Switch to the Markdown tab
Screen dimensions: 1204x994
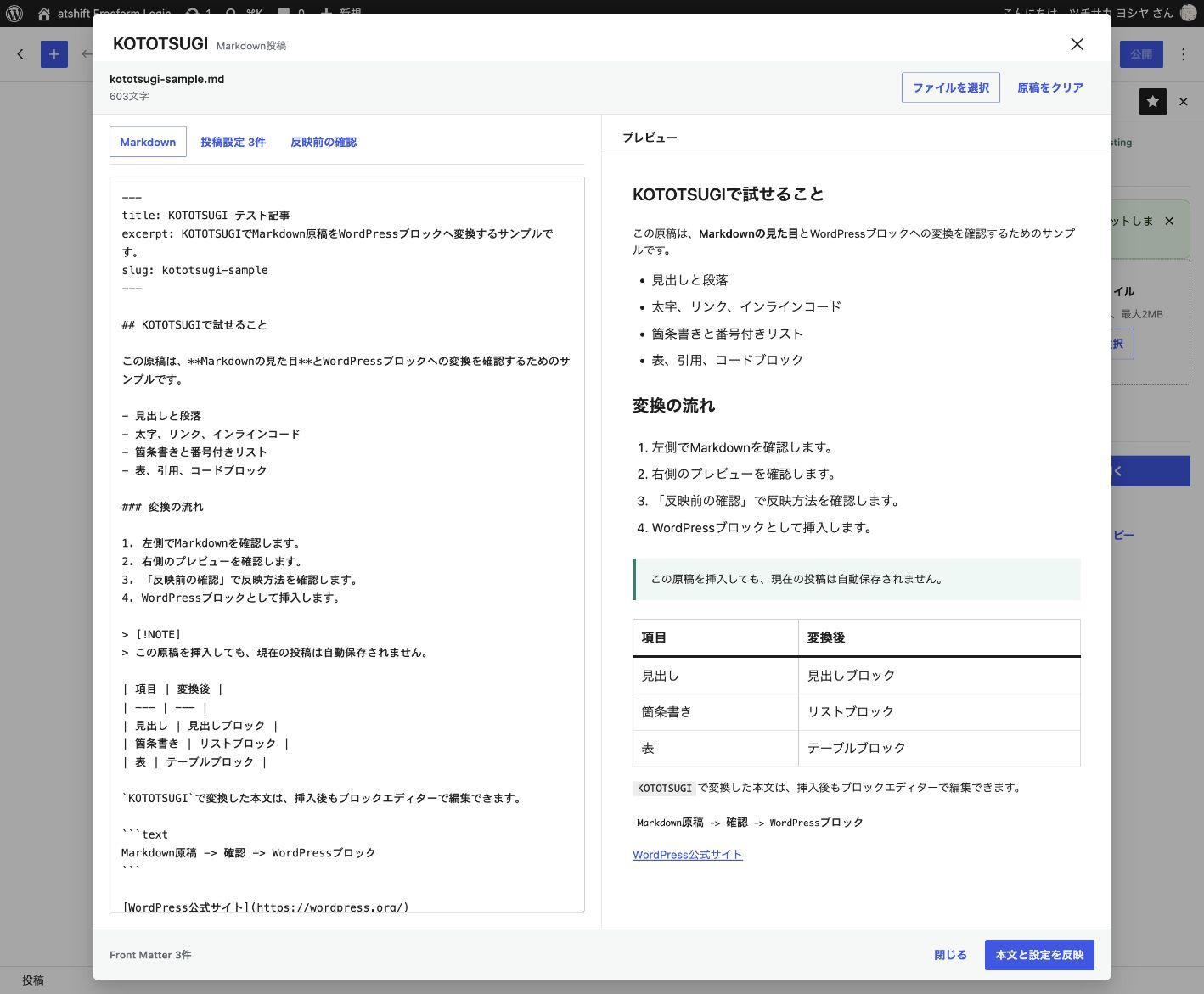pyautogui.click(x=148, y=142)
